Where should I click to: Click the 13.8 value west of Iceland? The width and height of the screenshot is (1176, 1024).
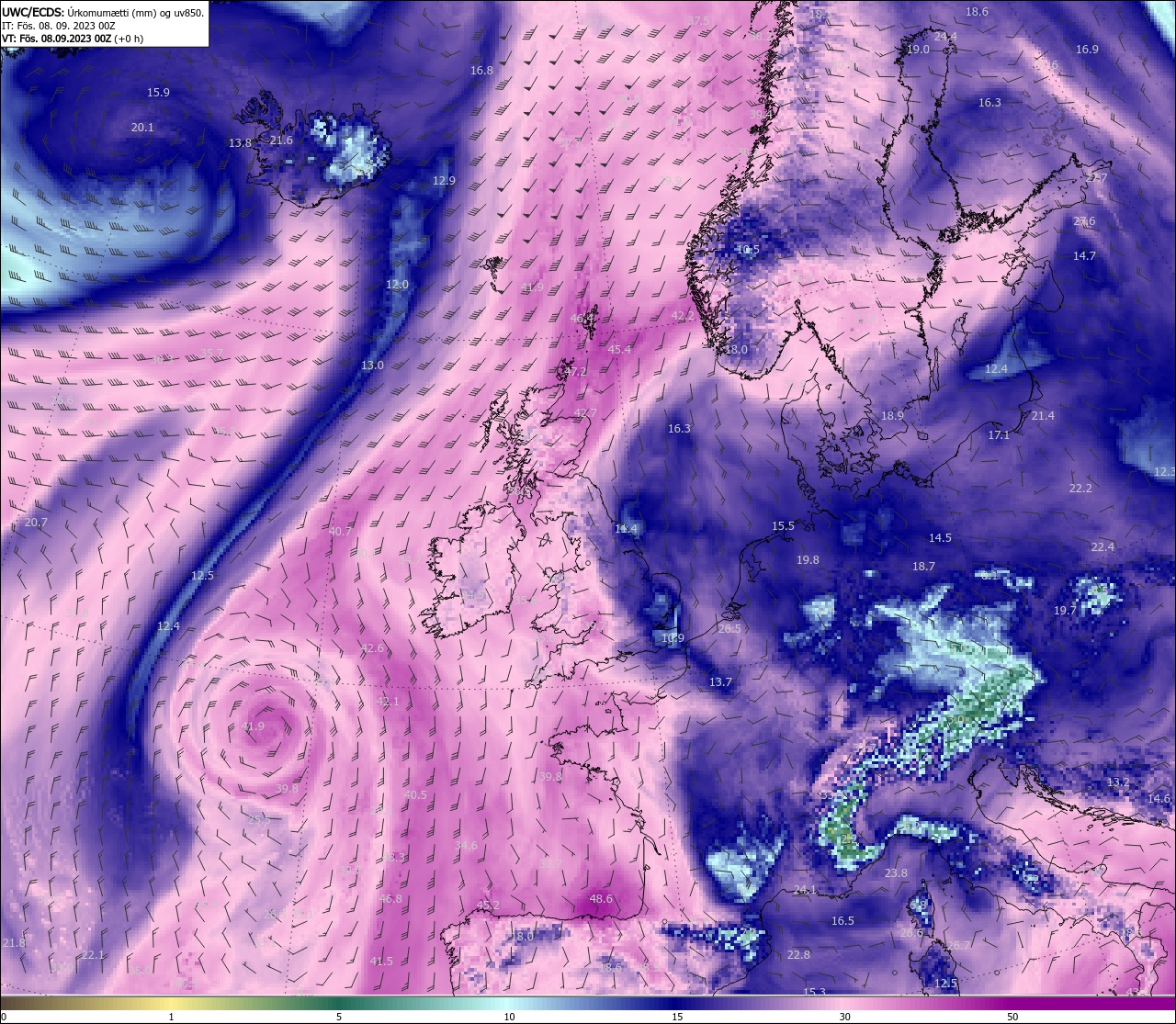(240, 143)
